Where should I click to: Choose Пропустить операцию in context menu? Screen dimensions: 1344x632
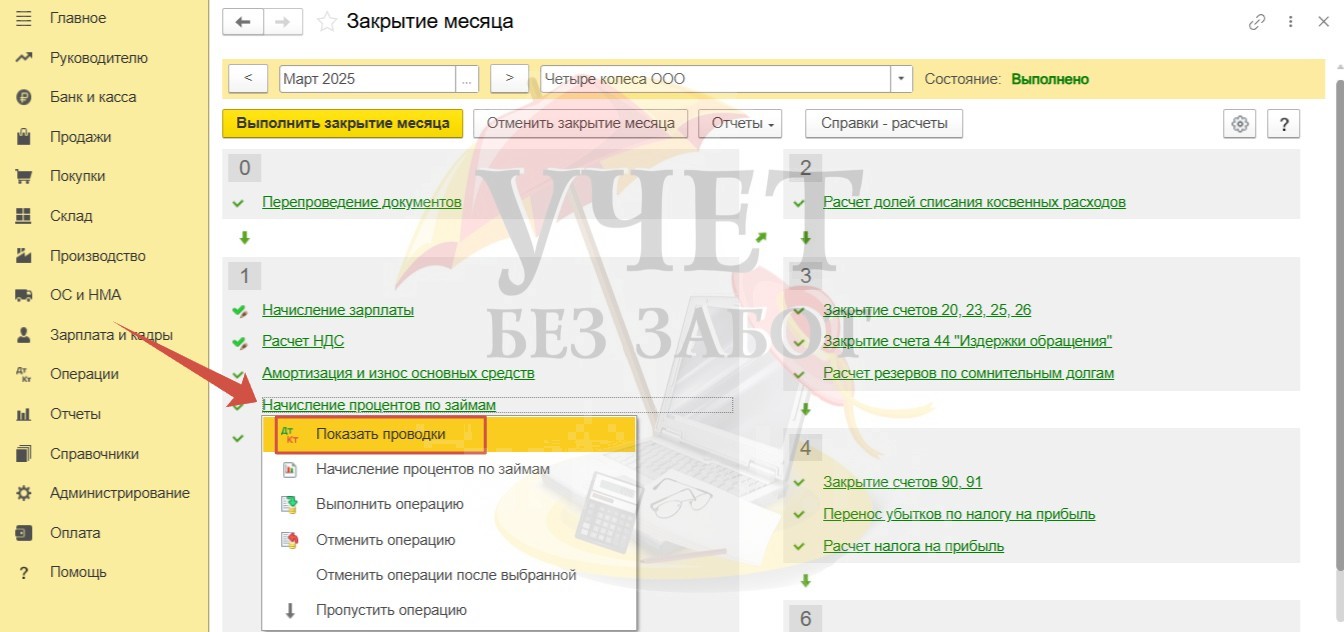tap(449, 610)
